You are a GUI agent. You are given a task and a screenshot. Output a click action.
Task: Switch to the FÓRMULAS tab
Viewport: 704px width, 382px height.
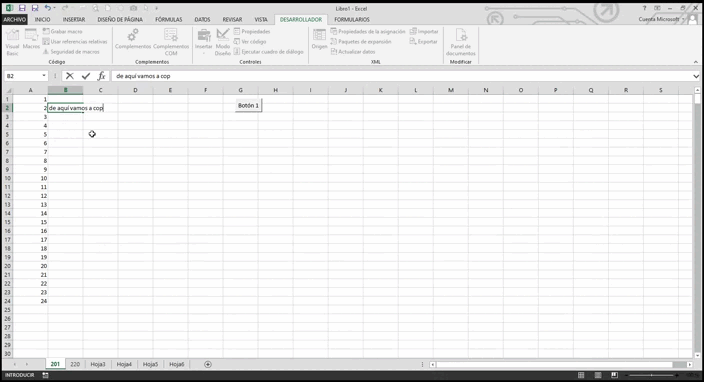[169, 20]
